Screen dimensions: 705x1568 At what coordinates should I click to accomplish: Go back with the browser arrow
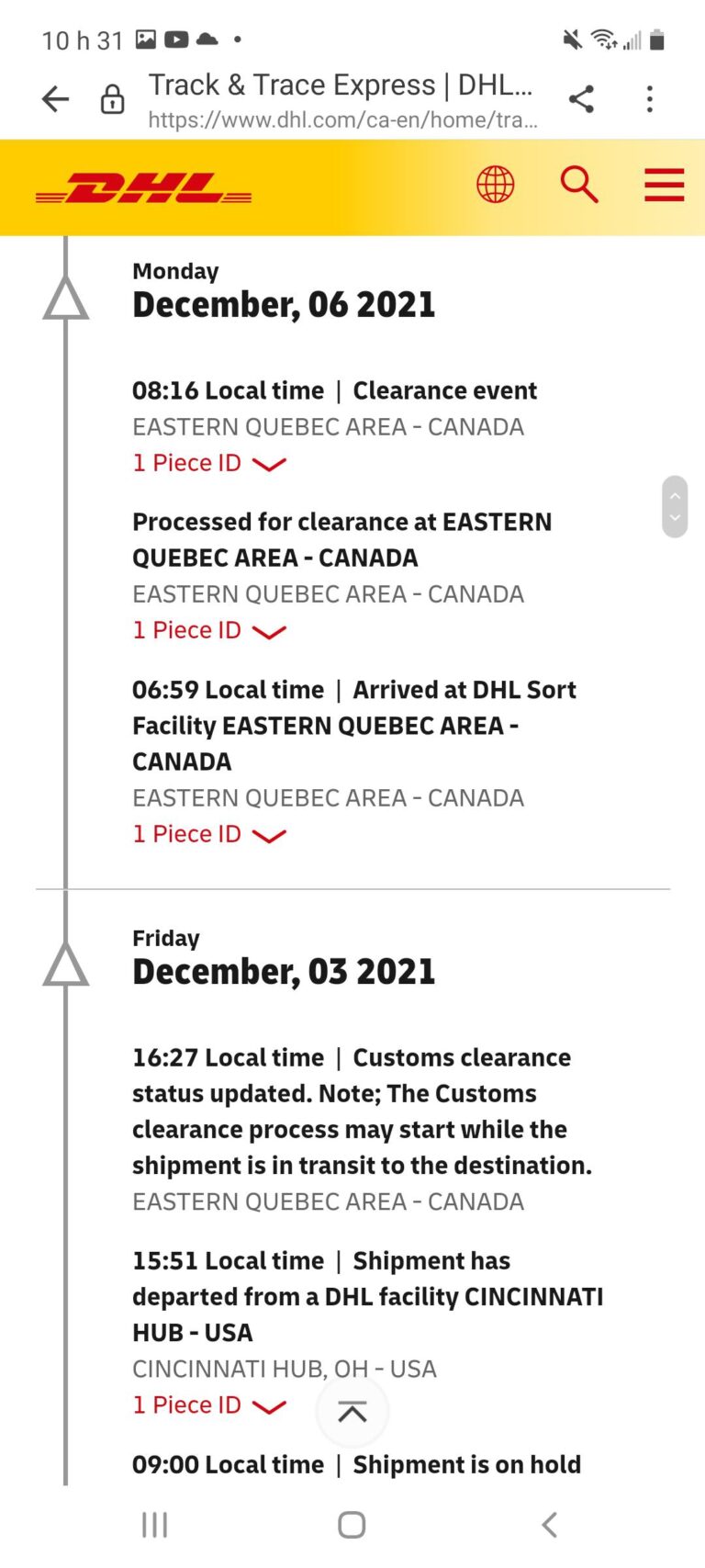(x=56, y=99)
